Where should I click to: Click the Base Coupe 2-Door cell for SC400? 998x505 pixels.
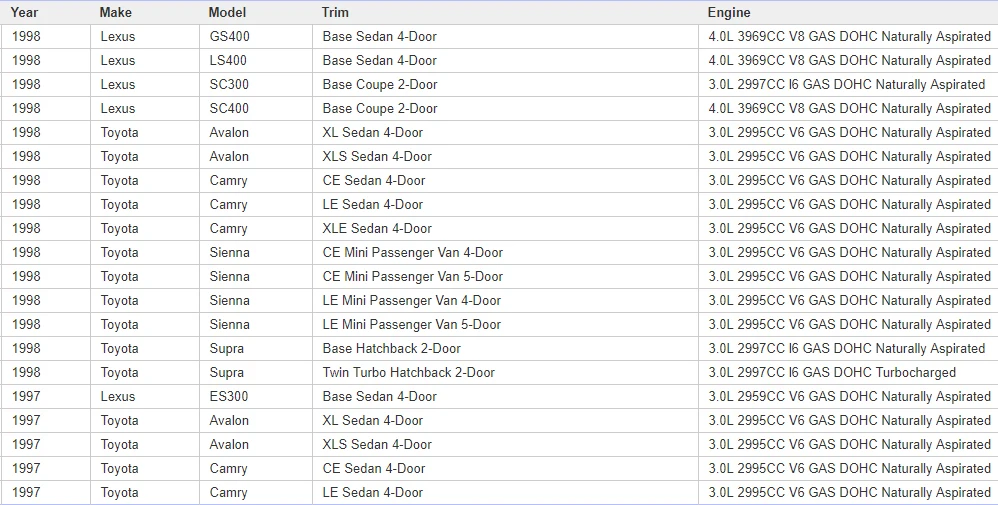pos(505,109)
